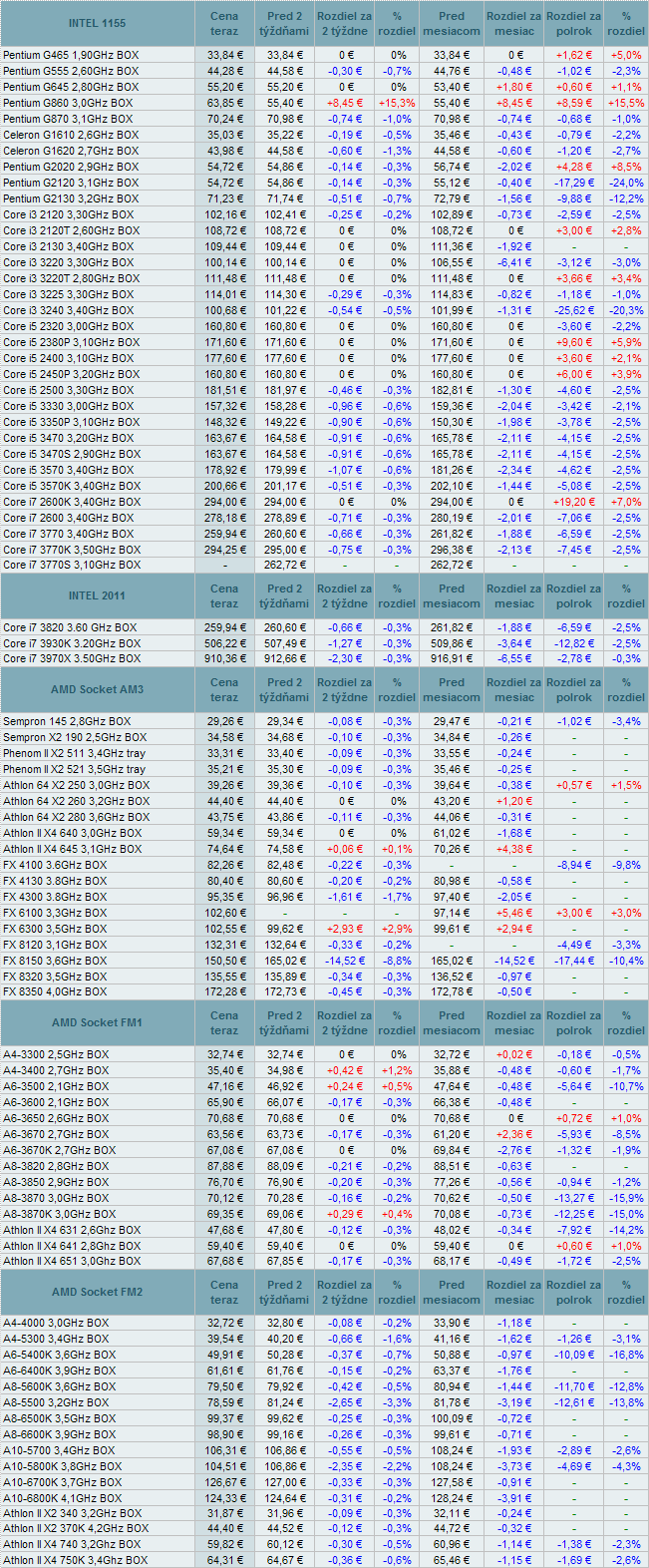The image size is (649, 1568).
Task: Click price "294,25 €" of Core i7 3770K
Action: click(x=224, y=550)
